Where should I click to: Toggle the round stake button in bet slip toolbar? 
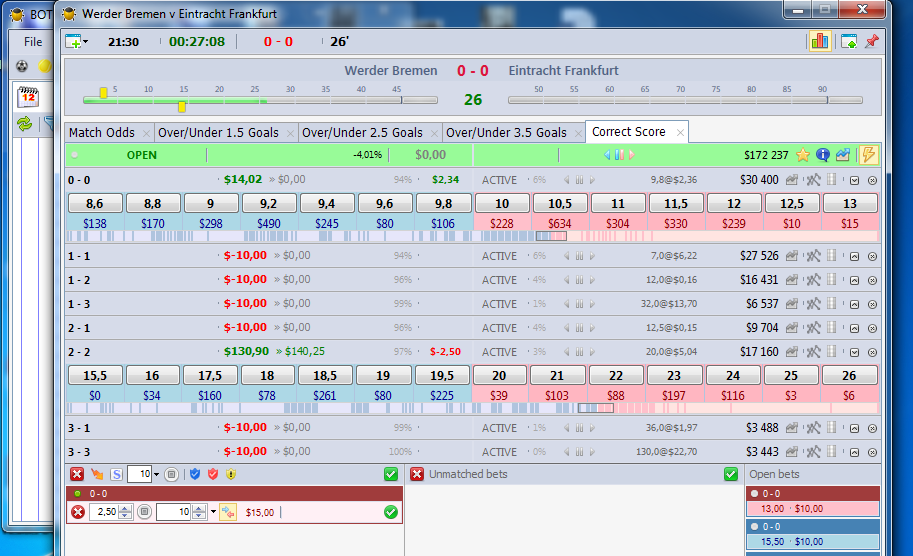coord(171,474)
